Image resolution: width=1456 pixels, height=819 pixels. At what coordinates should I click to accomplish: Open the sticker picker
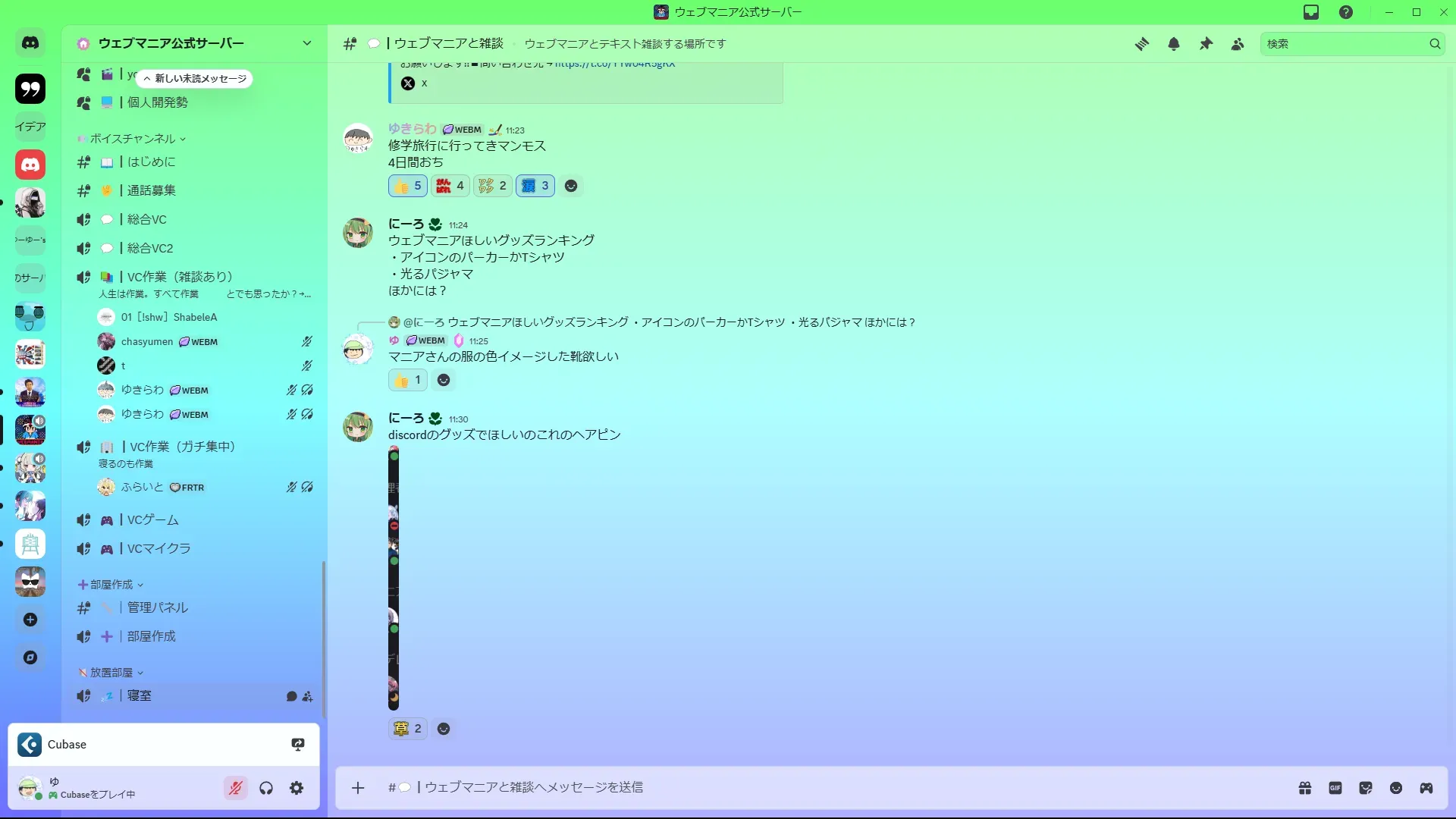point(1366,788)
